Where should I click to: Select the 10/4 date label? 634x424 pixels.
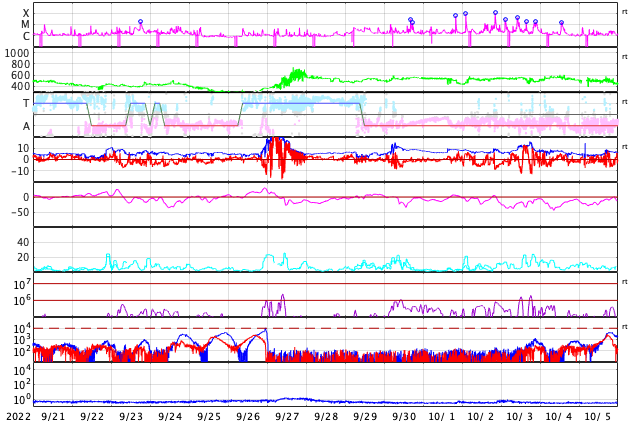point(559,417)
